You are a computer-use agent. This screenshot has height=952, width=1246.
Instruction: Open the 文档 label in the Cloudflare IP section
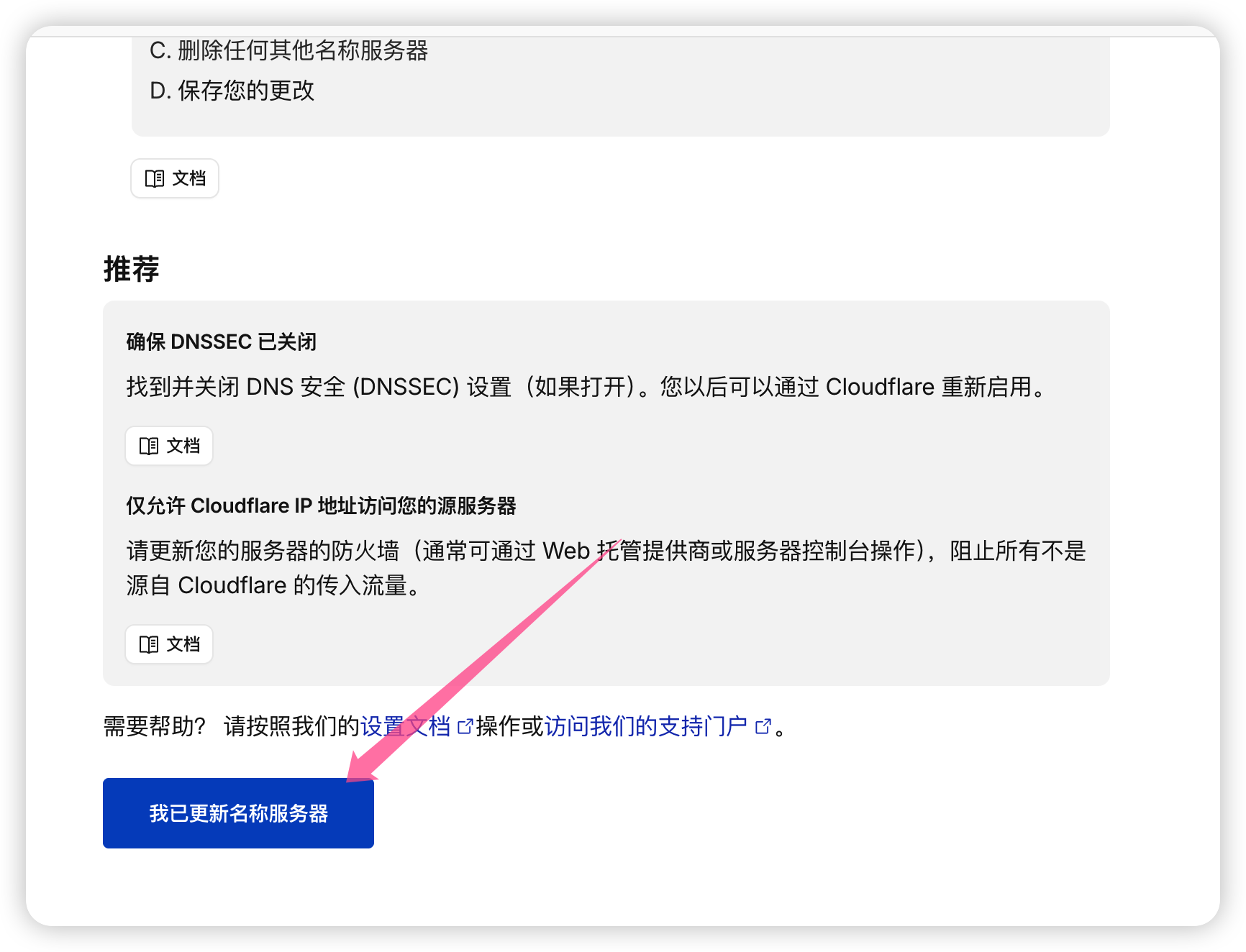pyautogui.click(x=183, y=644)
